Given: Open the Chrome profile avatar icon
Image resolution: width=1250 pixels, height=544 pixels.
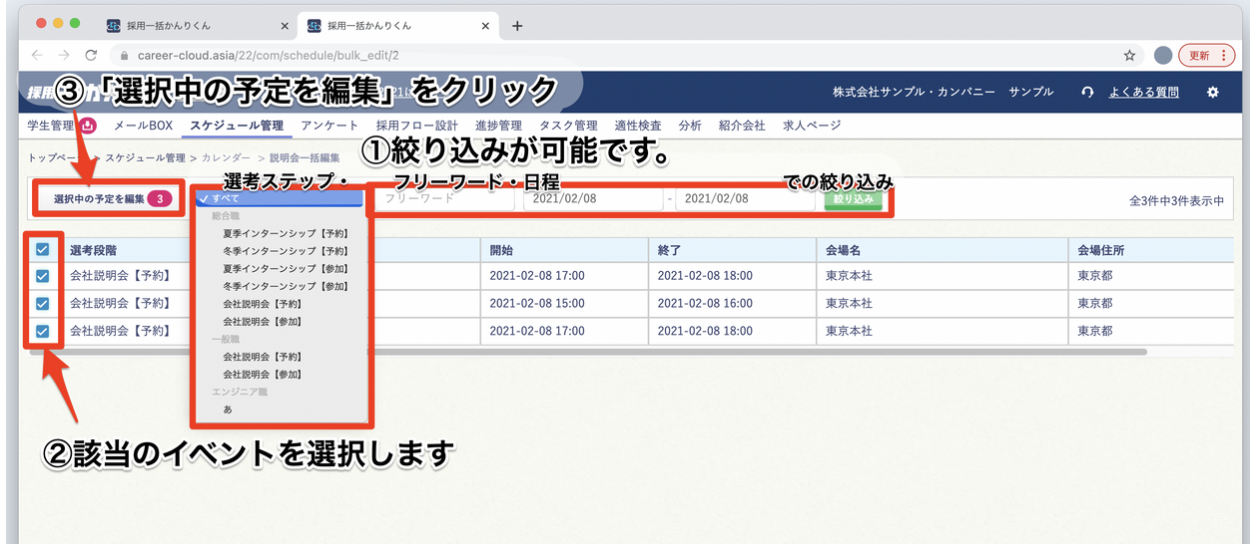Looking at the screenshot, I should point(1162,55).
